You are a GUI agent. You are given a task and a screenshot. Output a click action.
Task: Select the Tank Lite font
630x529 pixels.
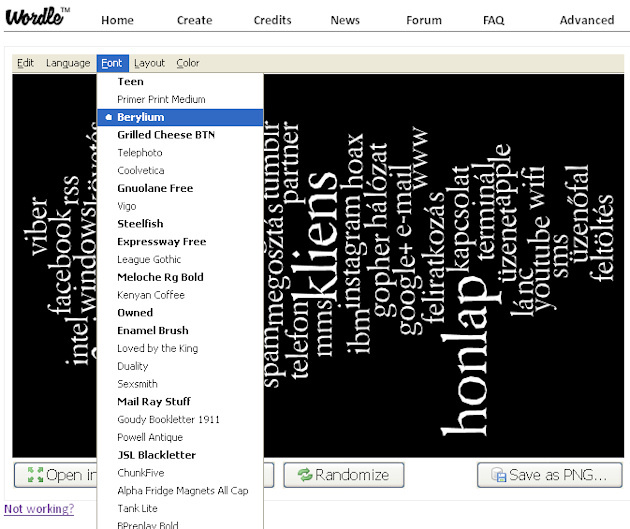point(180,509)
